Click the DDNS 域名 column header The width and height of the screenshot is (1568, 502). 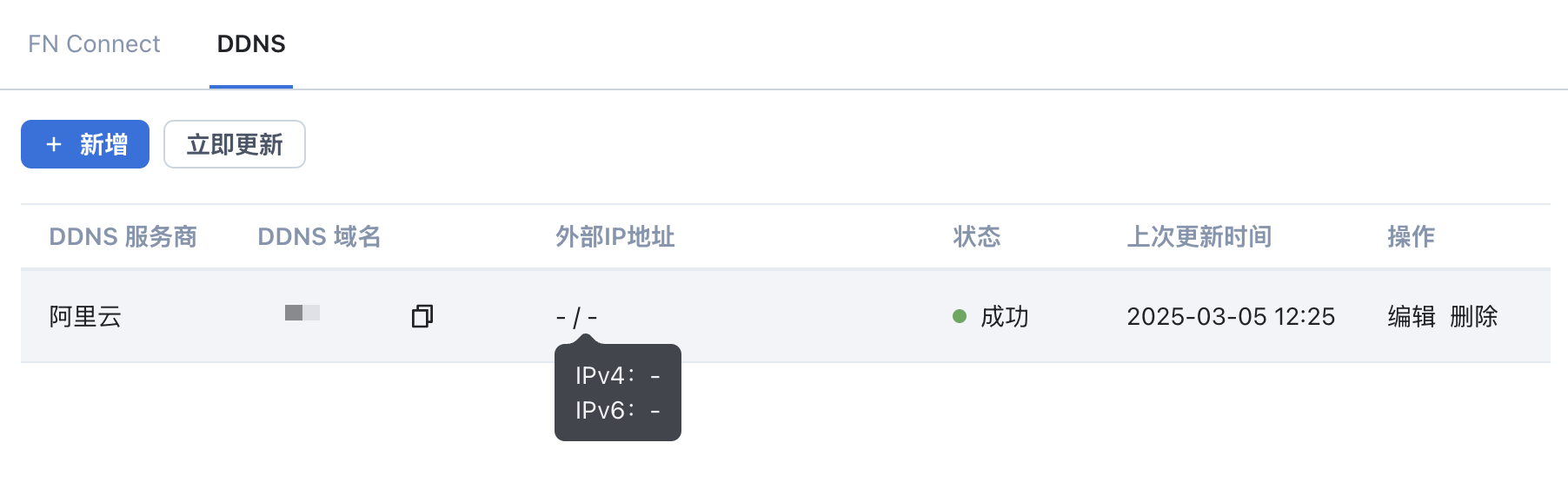pos(319,236)
